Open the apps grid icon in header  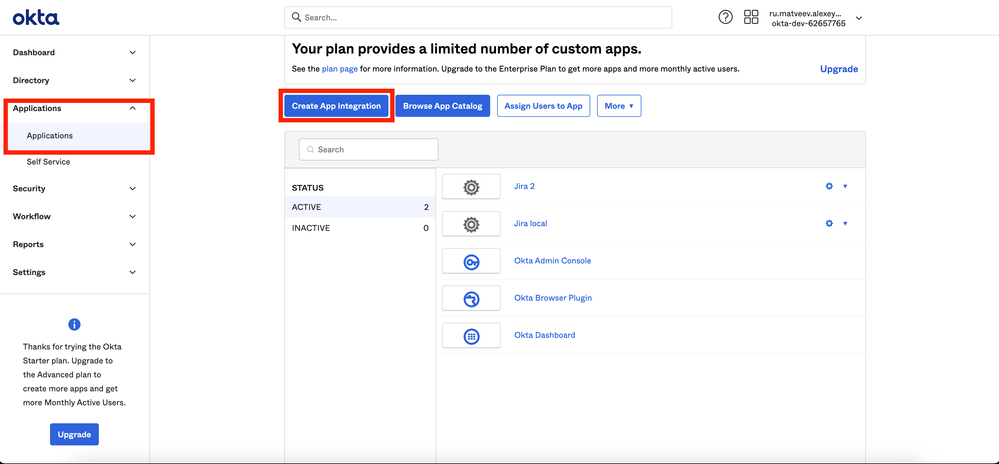point(751,17)
